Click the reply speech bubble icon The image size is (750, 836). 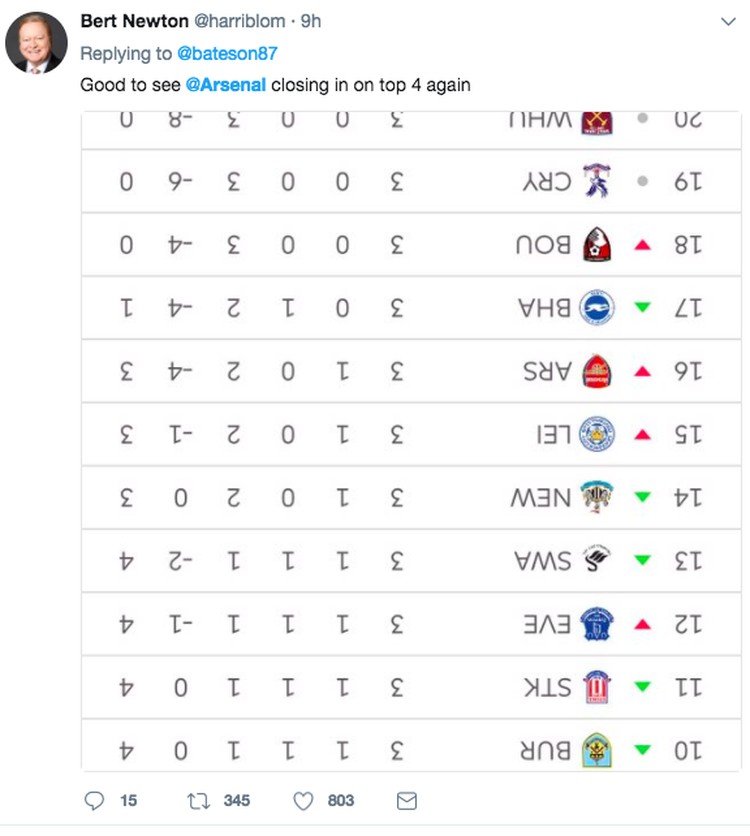click(94, 801)
